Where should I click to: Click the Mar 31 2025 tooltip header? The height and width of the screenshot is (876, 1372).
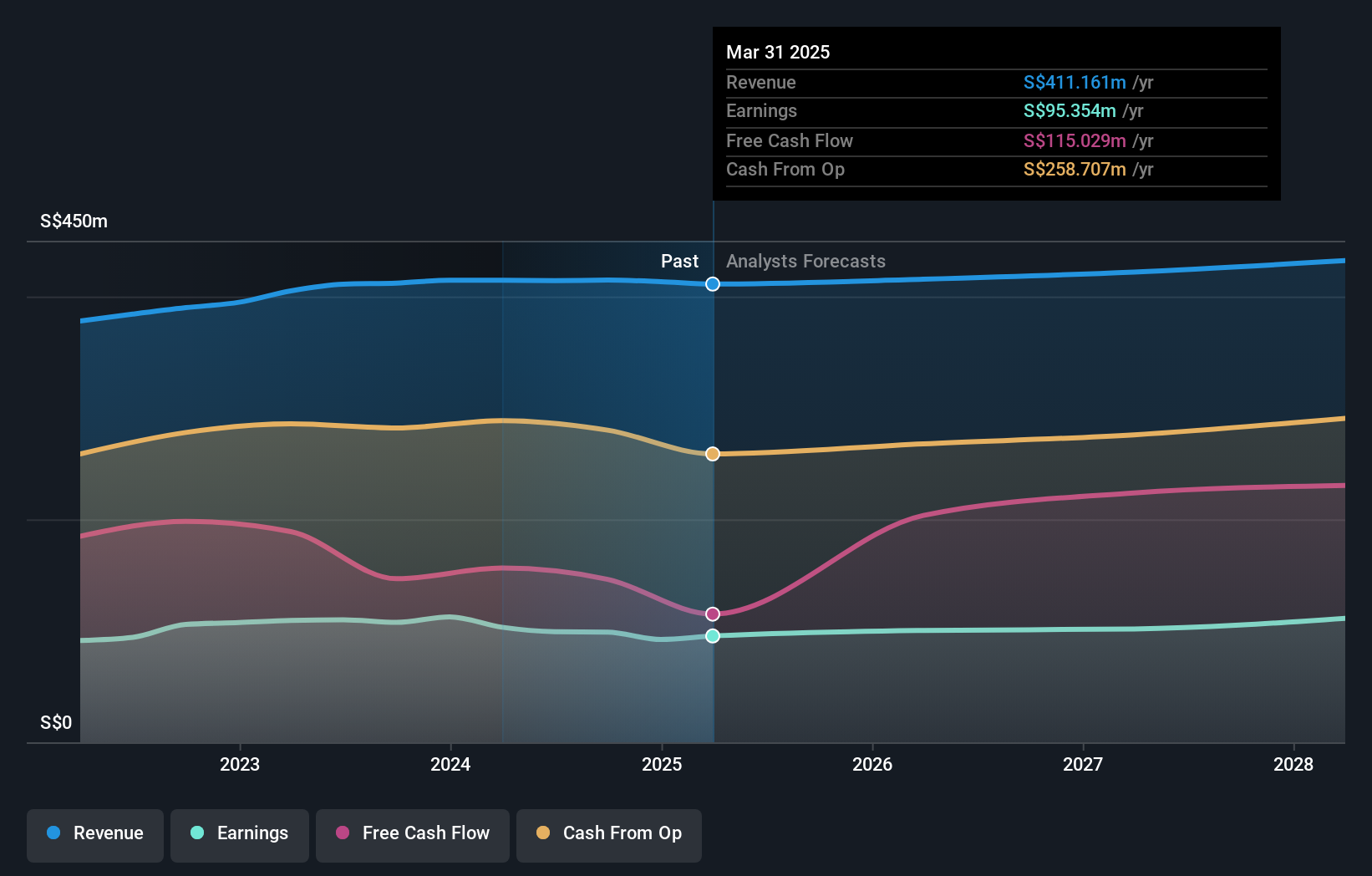(778, 52)
